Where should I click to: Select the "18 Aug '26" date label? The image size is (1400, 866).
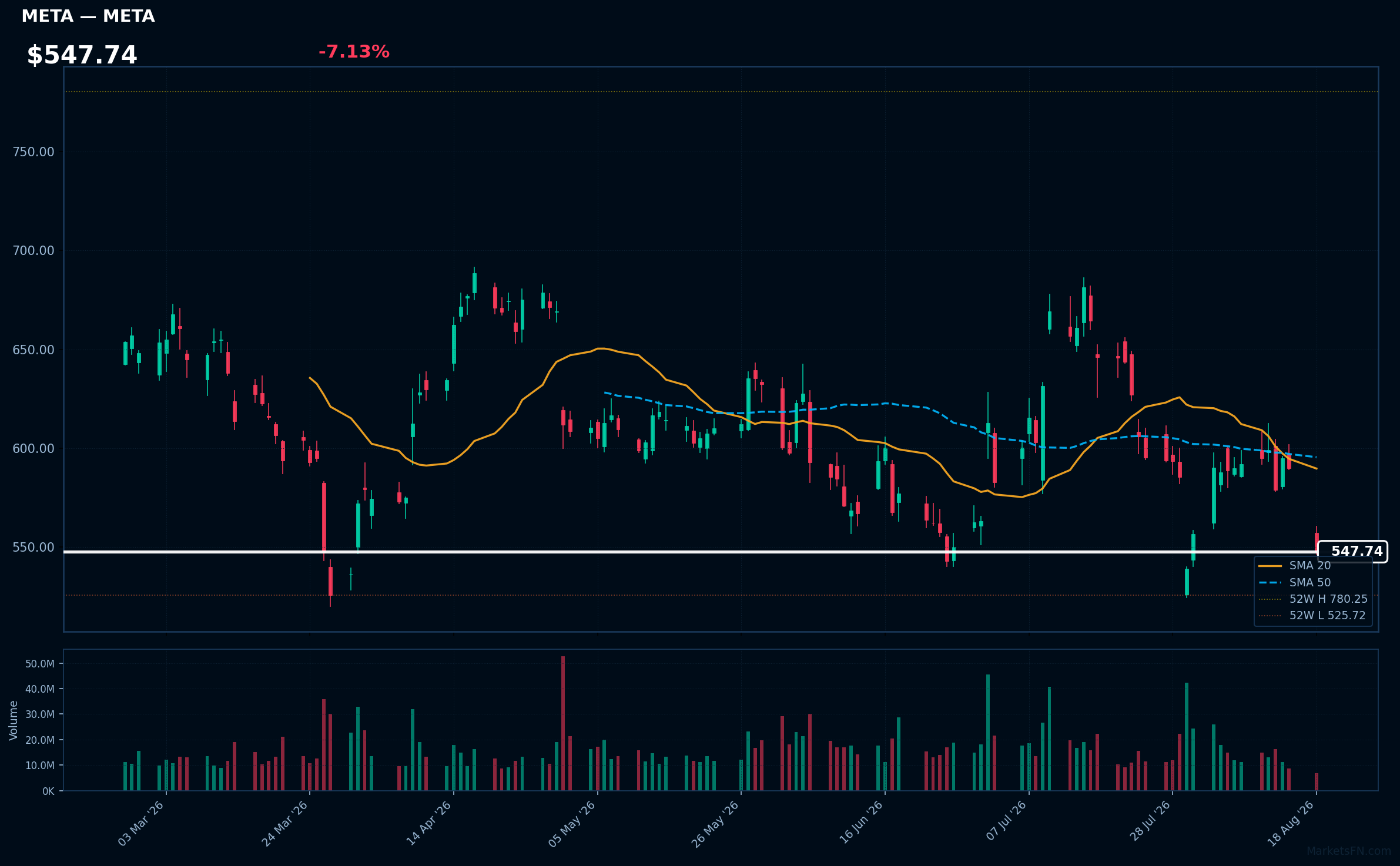tap(1291, 823)
